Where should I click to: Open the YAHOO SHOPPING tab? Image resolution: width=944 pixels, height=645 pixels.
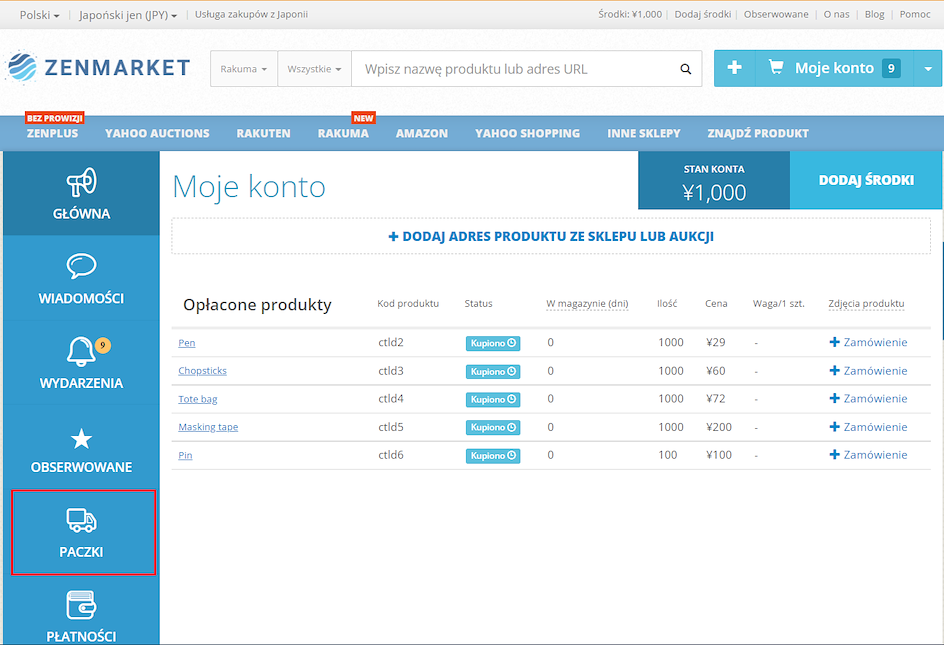tap(527, 133)
